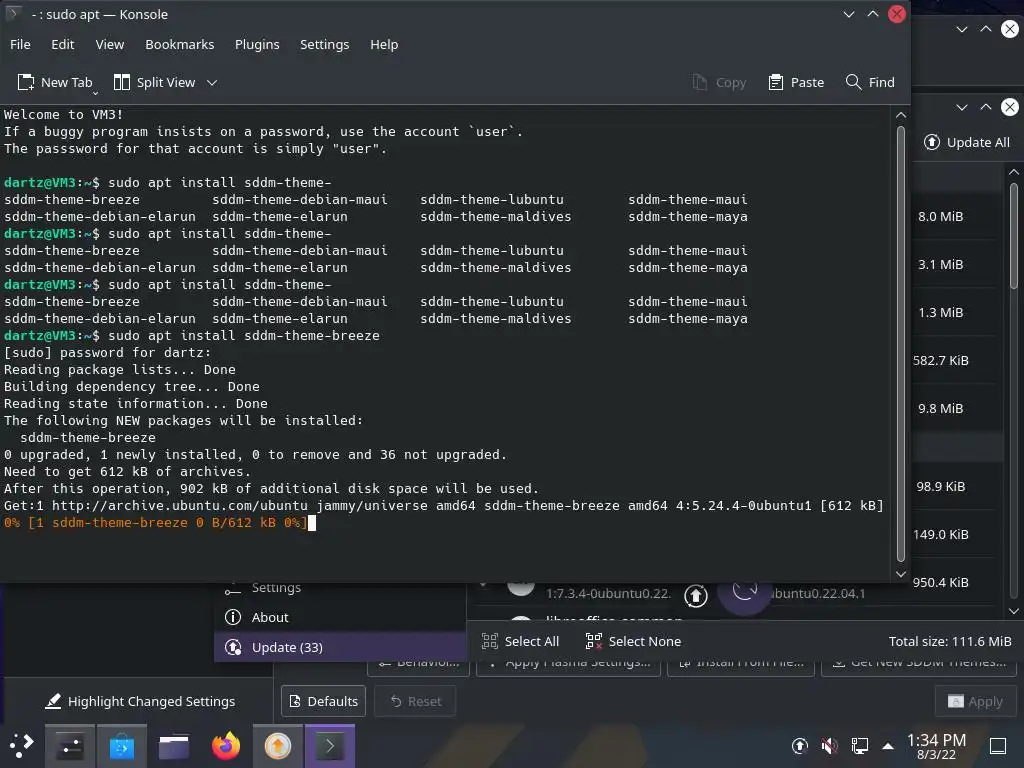
Task: Click the Konsole taskbar icon
Action: click(330, 746)
